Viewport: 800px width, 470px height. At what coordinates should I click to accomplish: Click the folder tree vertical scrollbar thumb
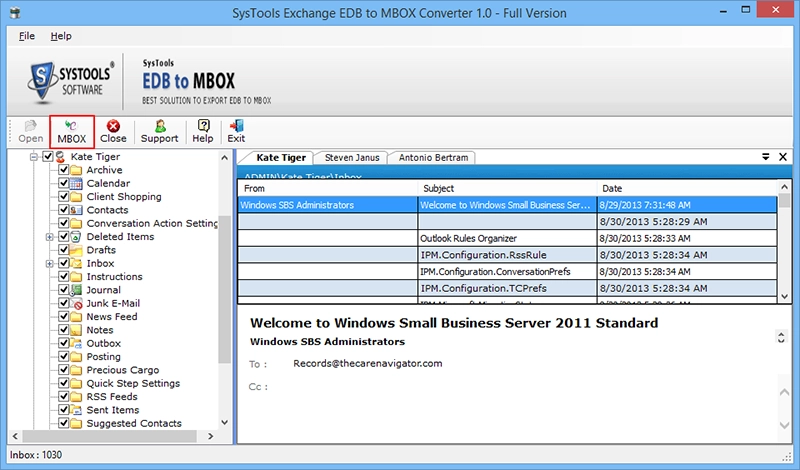(x=224, y=289)
